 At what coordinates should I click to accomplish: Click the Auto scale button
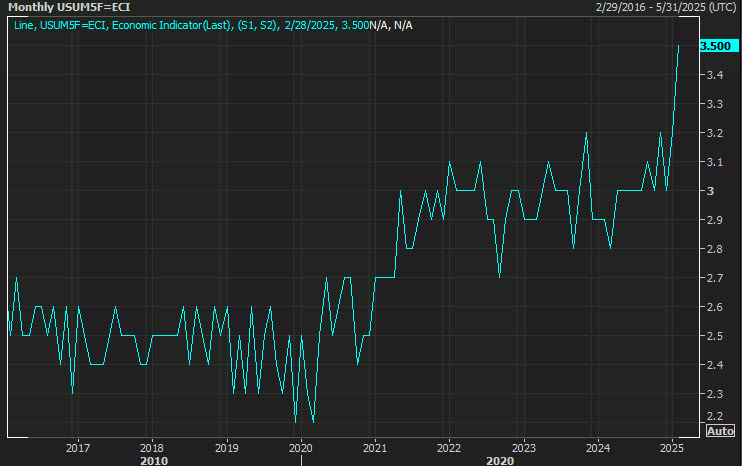721,431
